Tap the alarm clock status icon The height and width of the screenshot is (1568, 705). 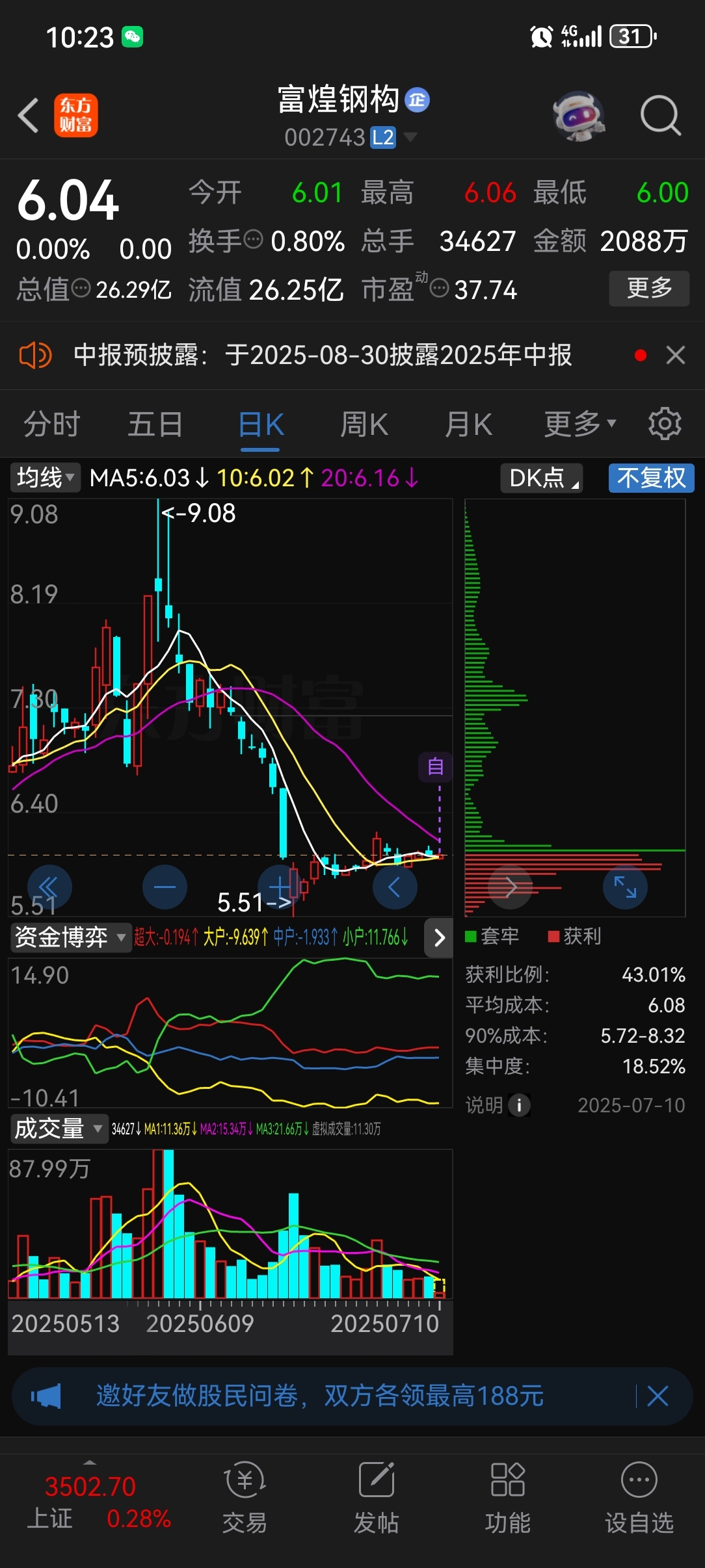coord(542,36)
